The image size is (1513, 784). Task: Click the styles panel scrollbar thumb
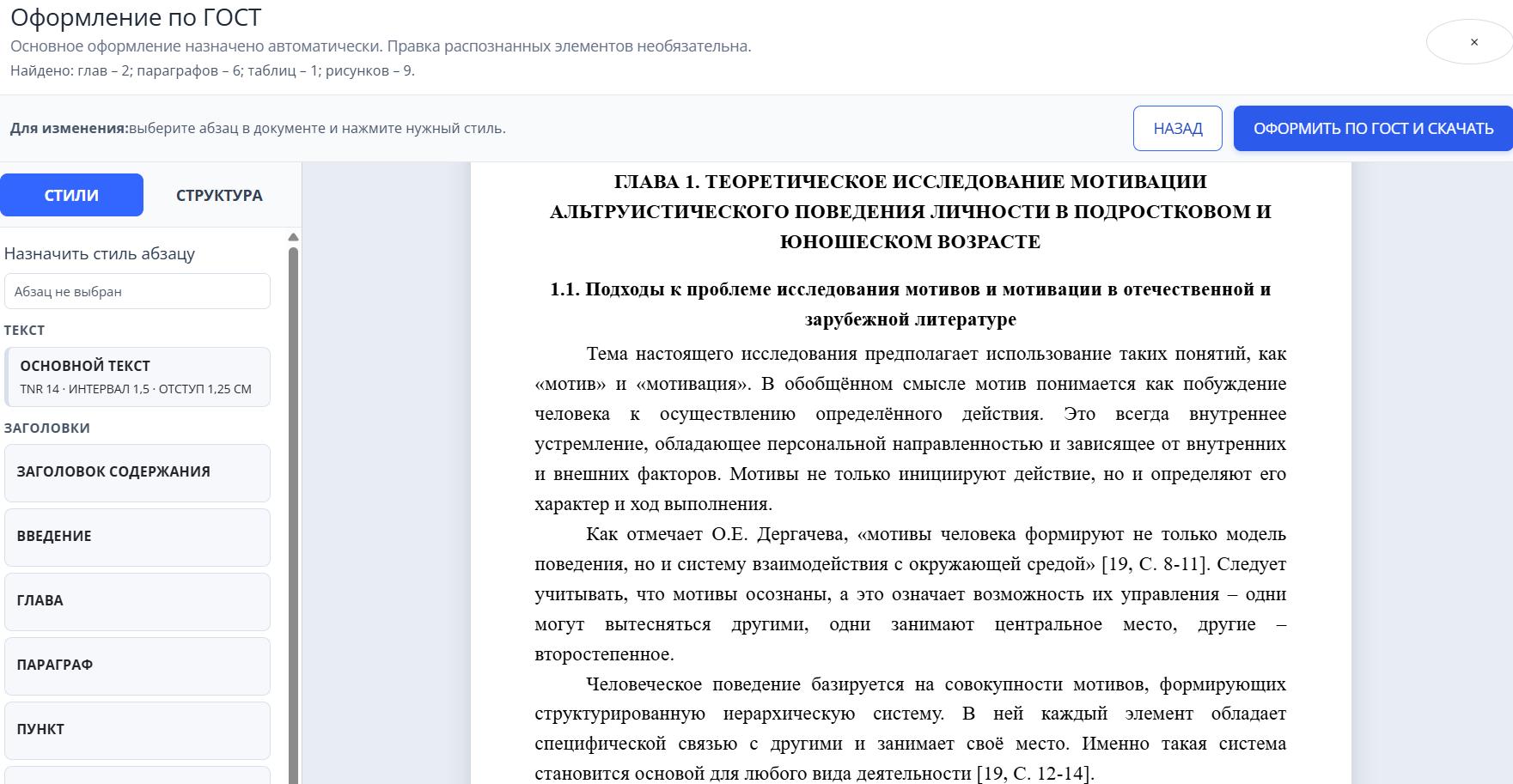click(x=293, y=515)
